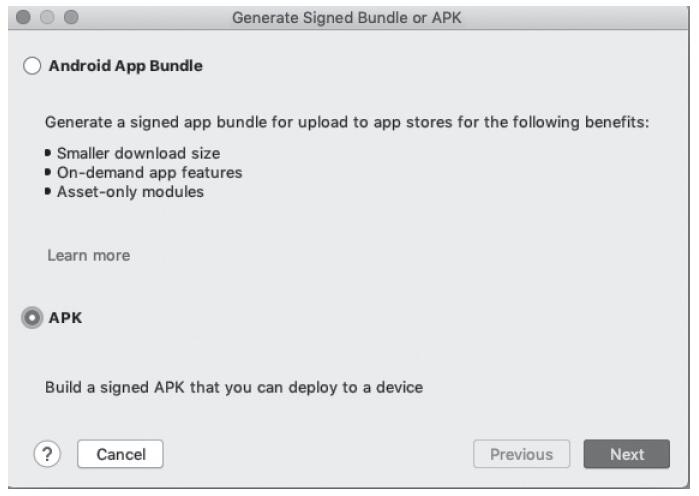The image size is (699, 496).
Task: Open help with the question mark button
Action: [x=47, y=454]
